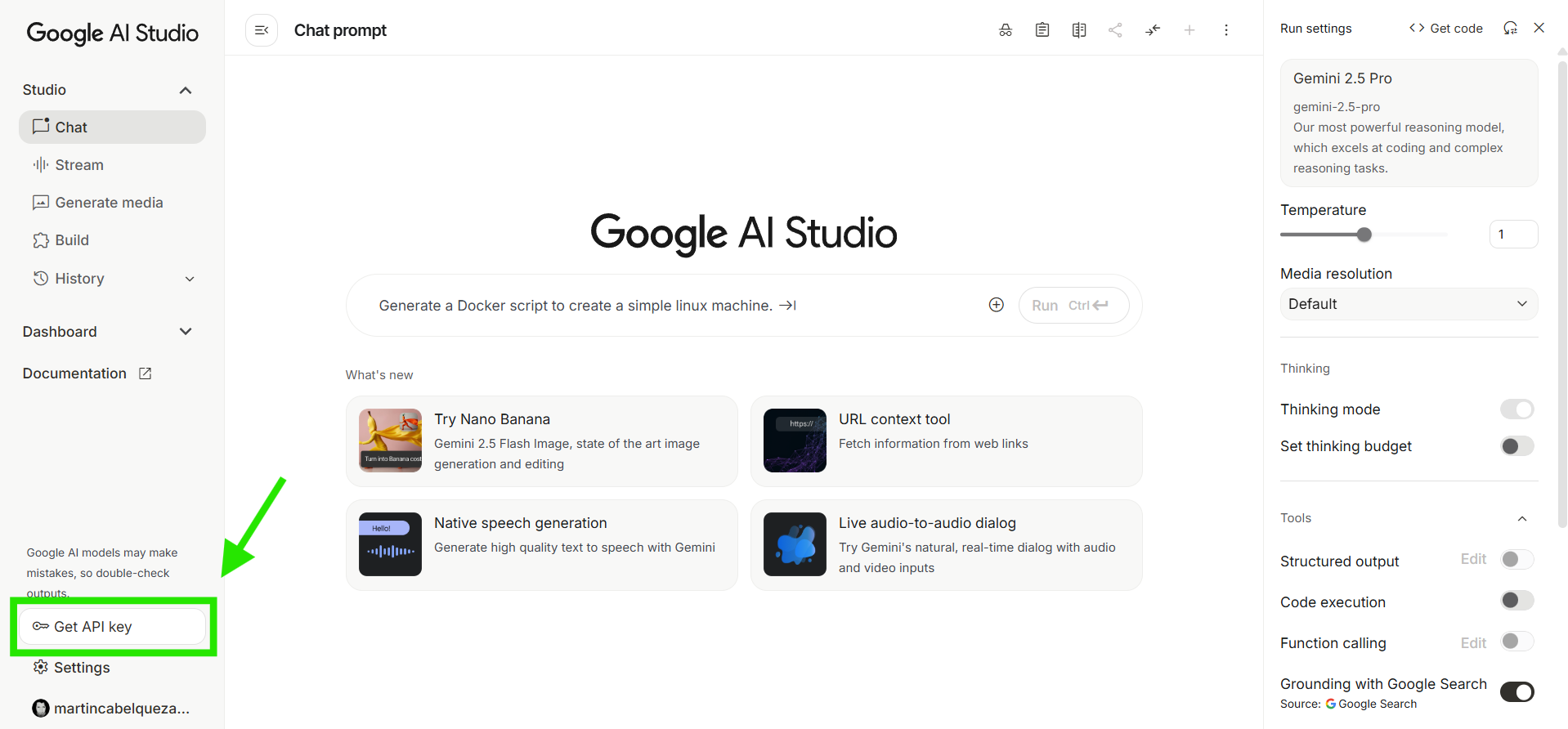Click the "Run settings" panel title
This screenshot has height=729, width=1568.
pos(1316,29)
